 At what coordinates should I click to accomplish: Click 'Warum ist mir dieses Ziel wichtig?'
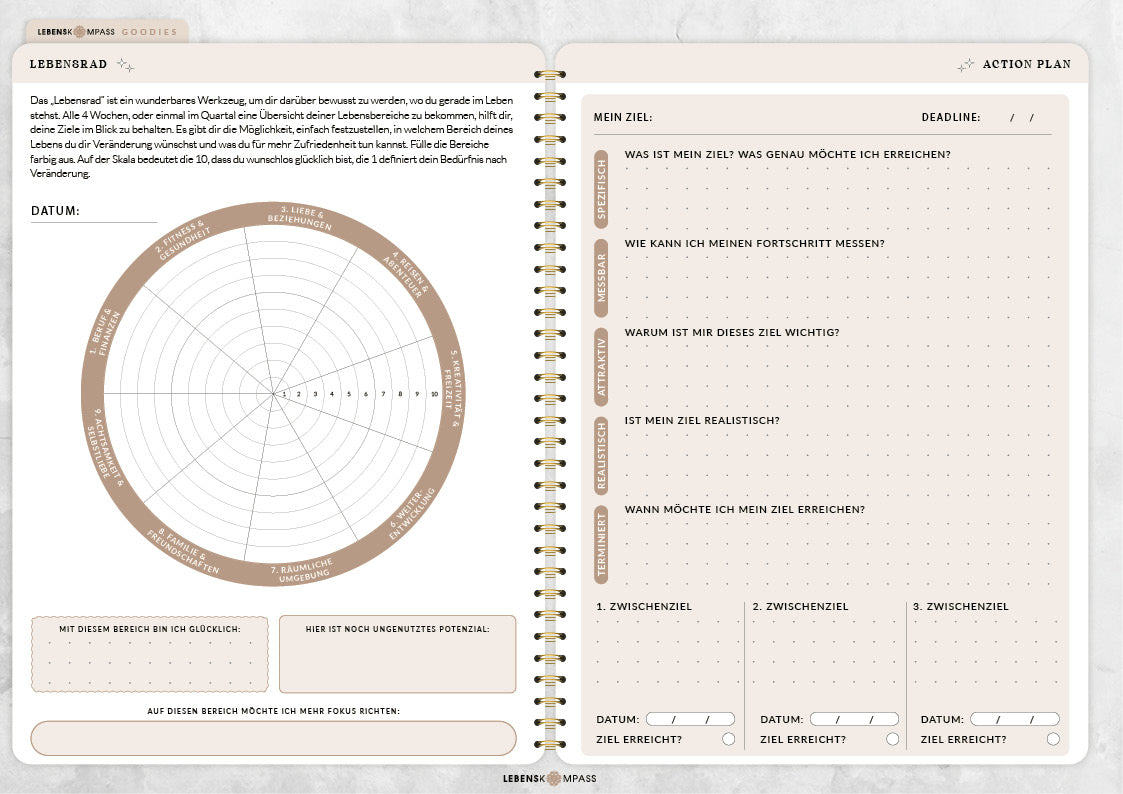tap(731, 332)
